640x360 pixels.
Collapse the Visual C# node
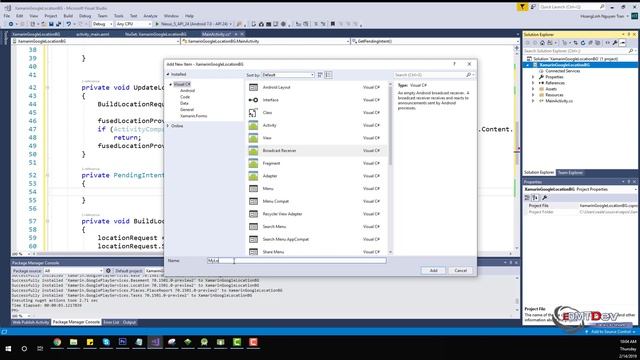point(171,84)
